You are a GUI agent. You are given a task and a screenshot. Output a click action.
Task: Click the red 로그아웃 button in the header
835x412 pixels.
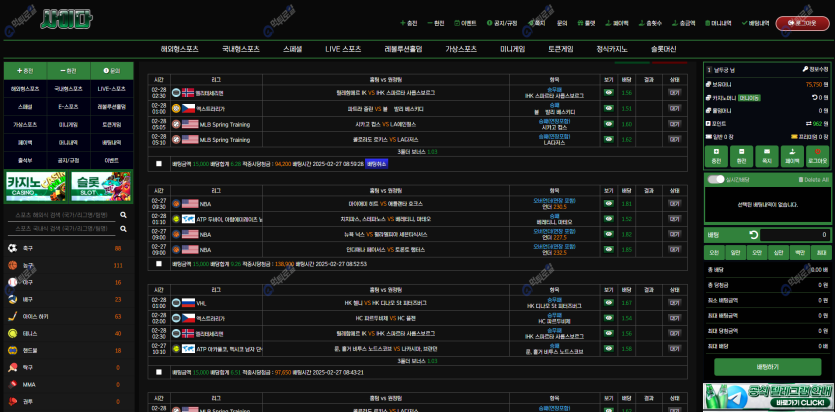pos(802,22)
